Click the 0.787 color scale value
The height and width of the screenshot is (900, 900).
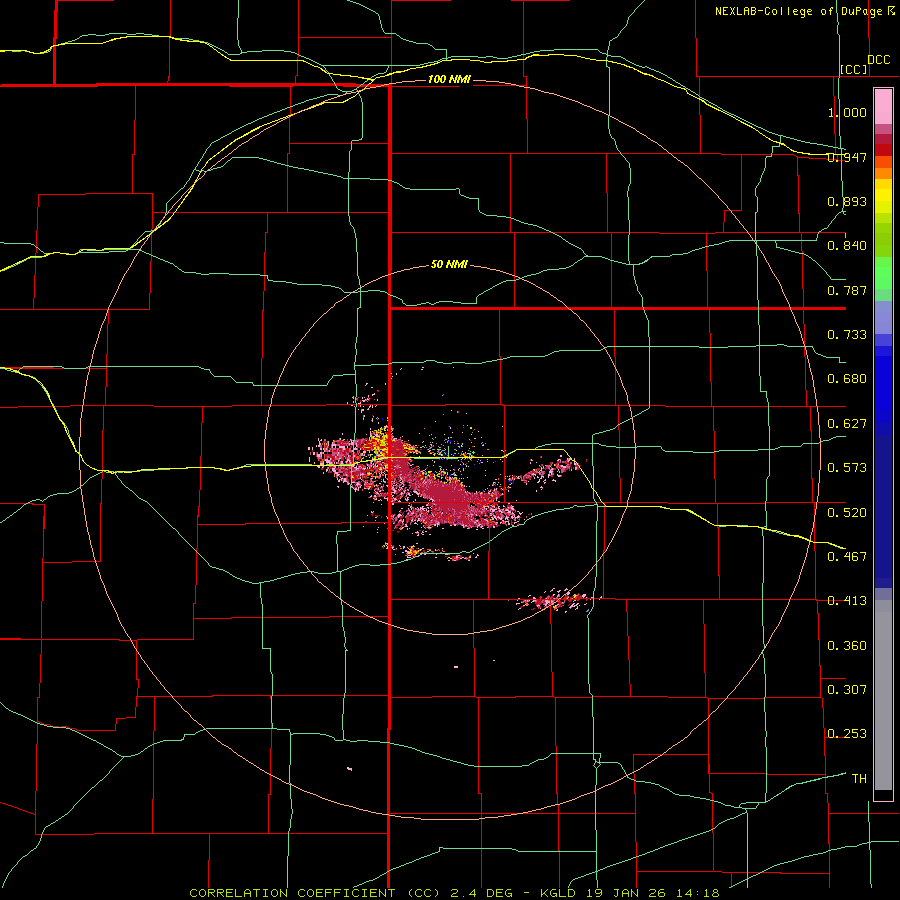(x=847, y=290)
